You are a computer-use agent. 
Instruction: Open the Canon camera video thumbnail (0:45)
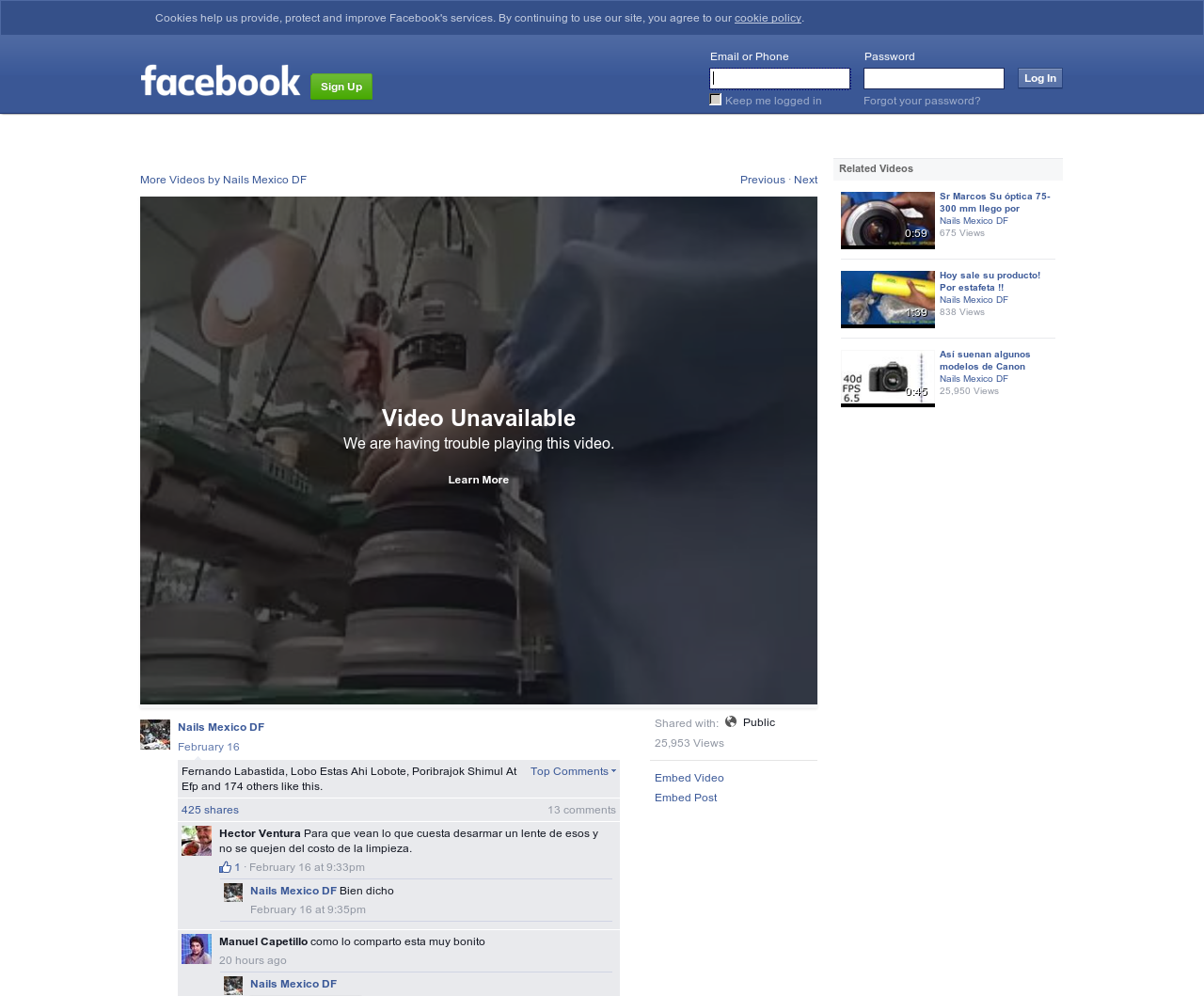click(888, 378)
